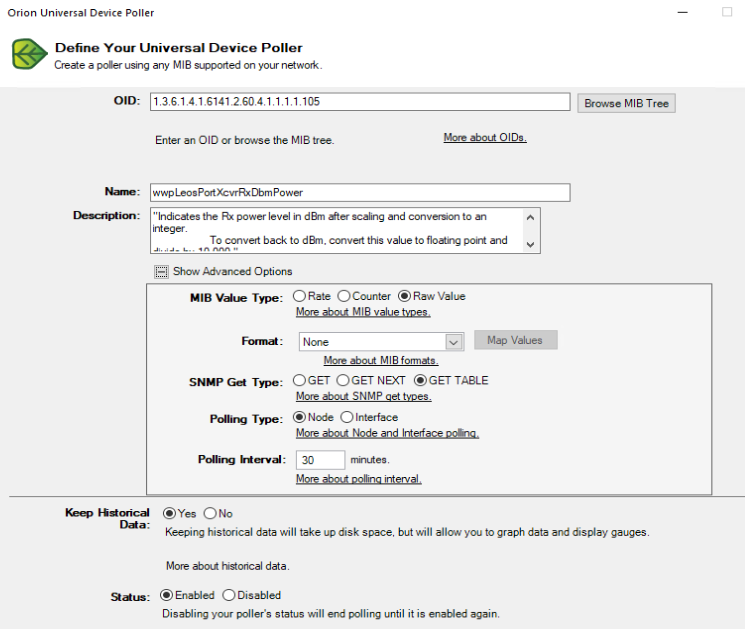745x629 pixels.
Task: Open More about Node and Interface polling link
Action: [387, 433]
